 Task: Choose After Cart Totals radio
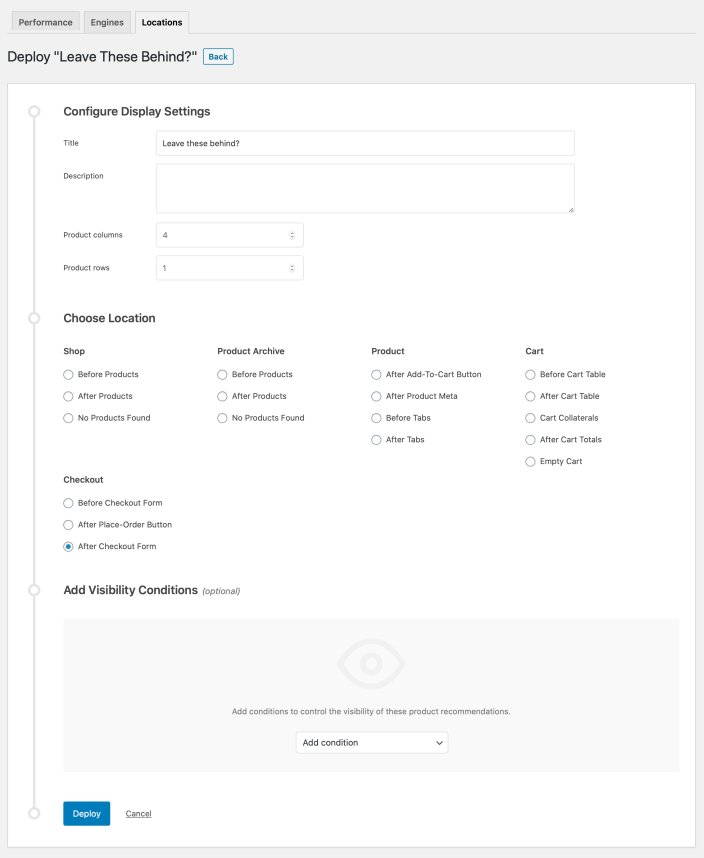tap(530, 440)
